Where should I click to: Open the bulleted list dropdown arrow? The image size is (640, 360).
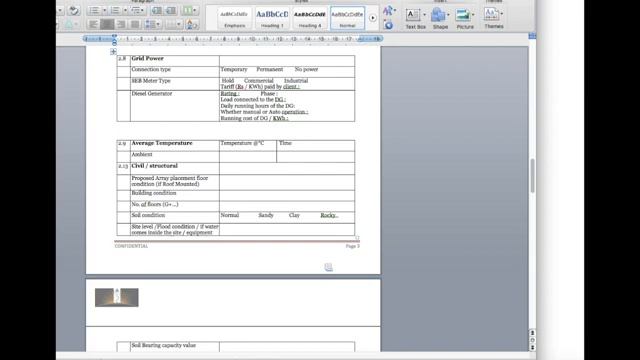click(105, 10)
